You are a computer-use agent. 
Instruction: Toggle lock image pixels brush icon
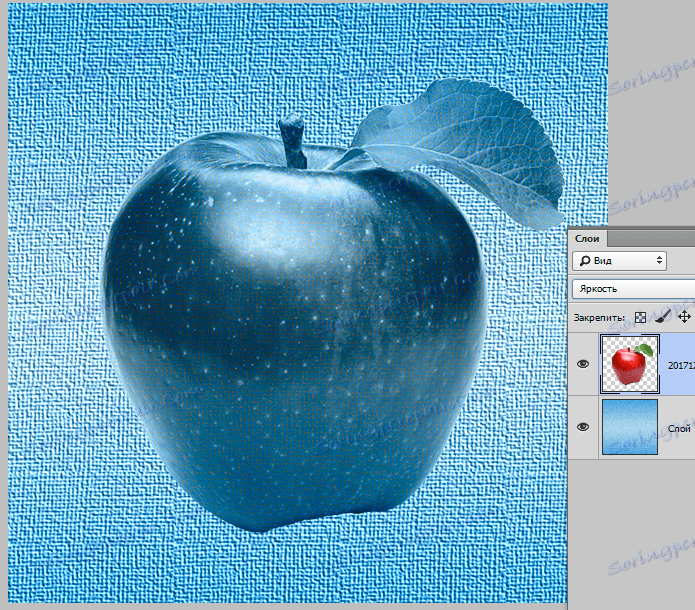(x=662, y=317)
